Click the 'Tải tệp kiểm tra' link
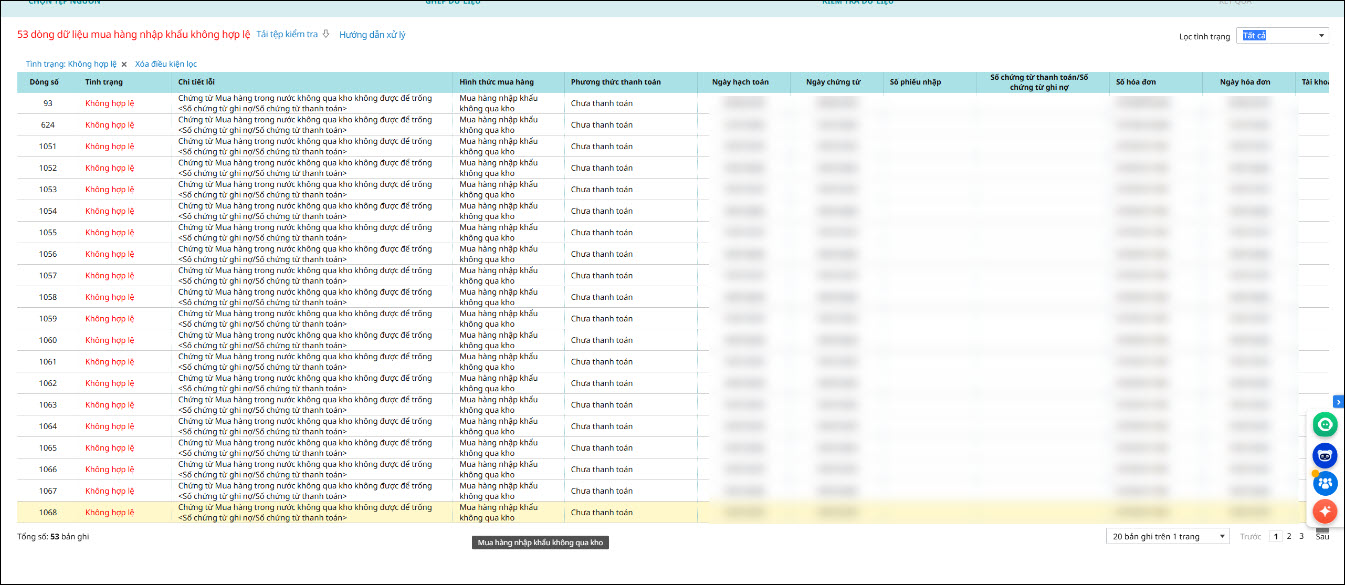 [x=287, y=34]
